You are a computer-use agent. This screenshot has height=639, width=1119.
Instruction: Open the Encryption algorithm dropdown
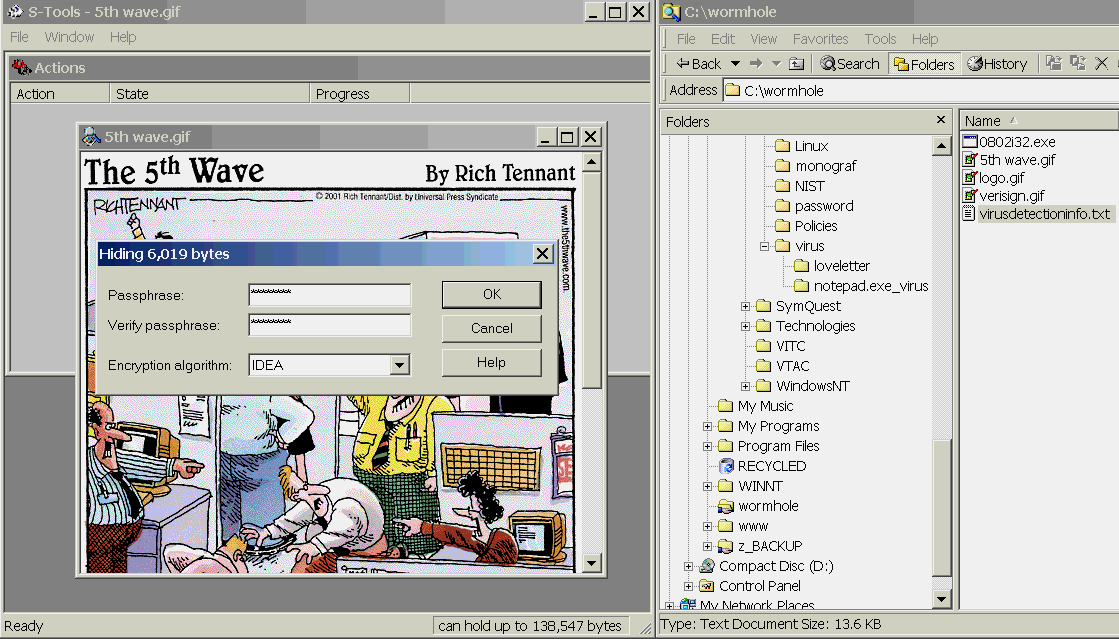click(x=400, y=365)
